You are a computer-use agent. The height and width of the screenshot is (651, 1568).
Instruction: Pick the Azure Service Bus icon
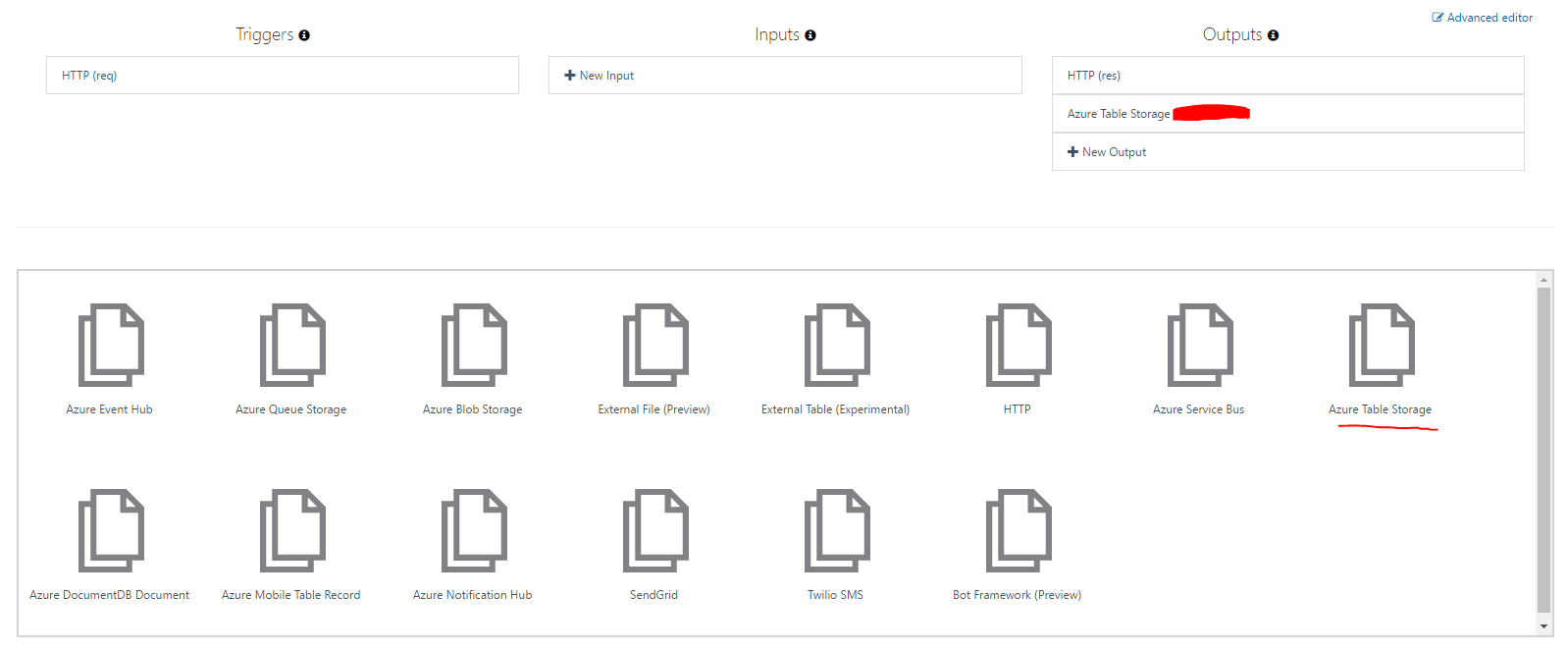1200,345
